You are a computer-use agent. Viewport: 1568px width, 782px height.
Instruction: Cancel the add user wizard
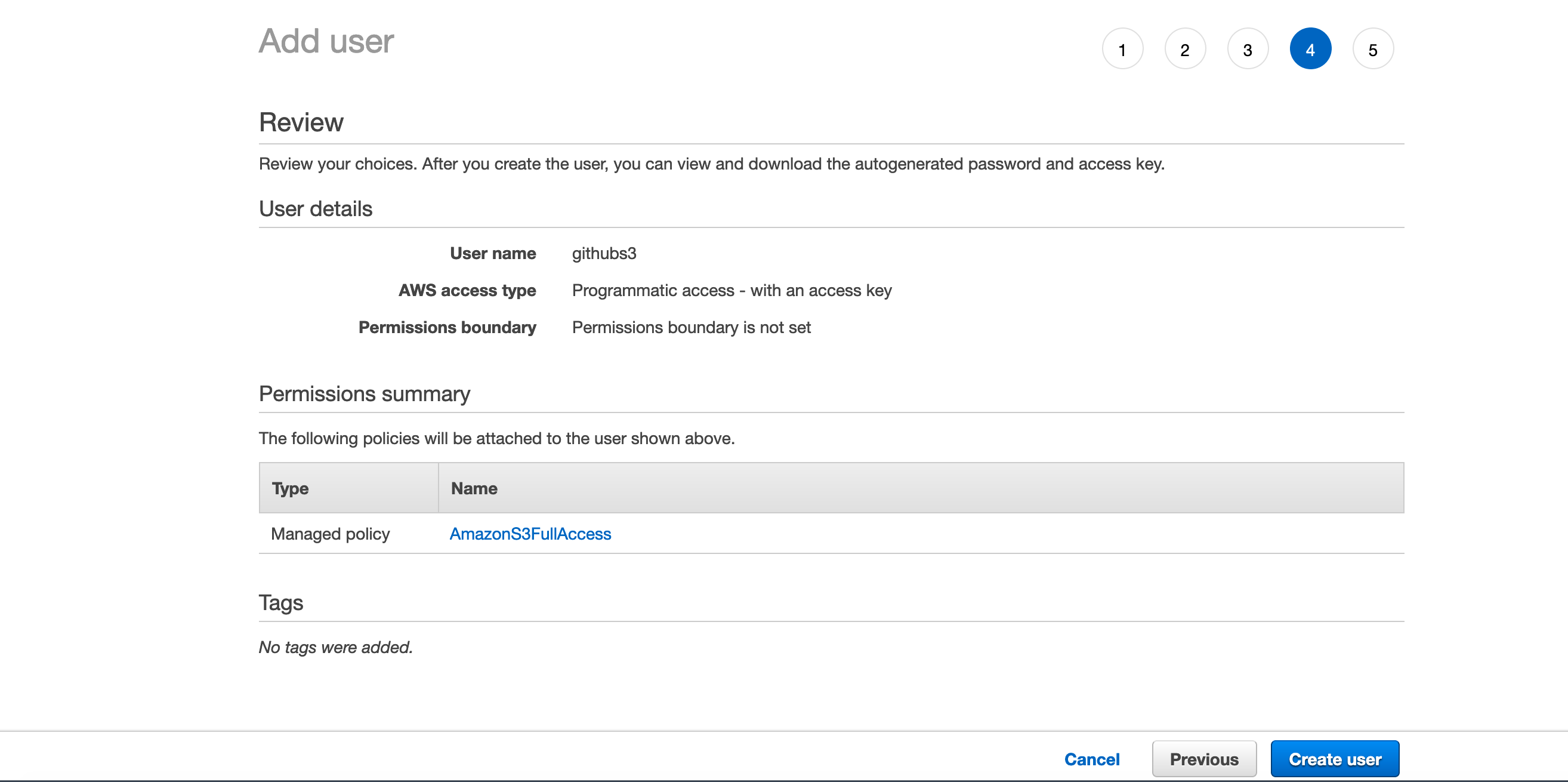(x=1091, y=759)
